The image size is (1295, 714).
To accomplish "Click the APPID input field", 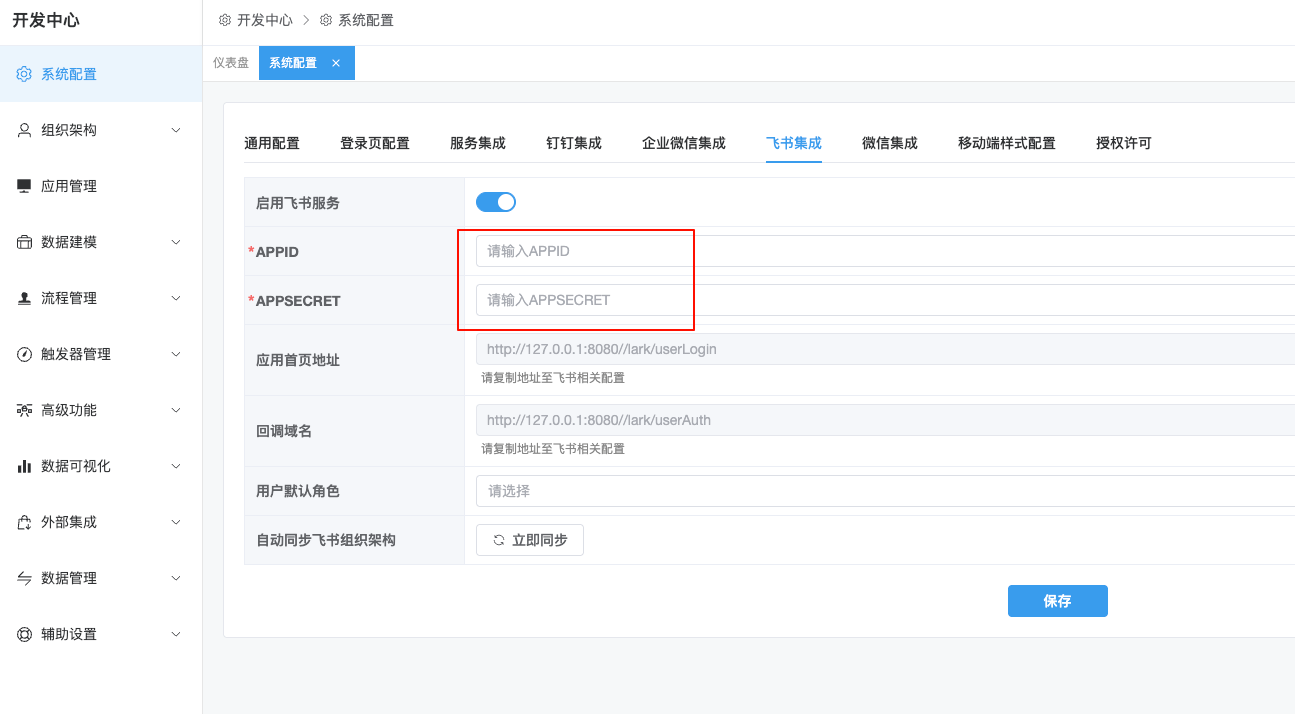I will coord(582,251).
